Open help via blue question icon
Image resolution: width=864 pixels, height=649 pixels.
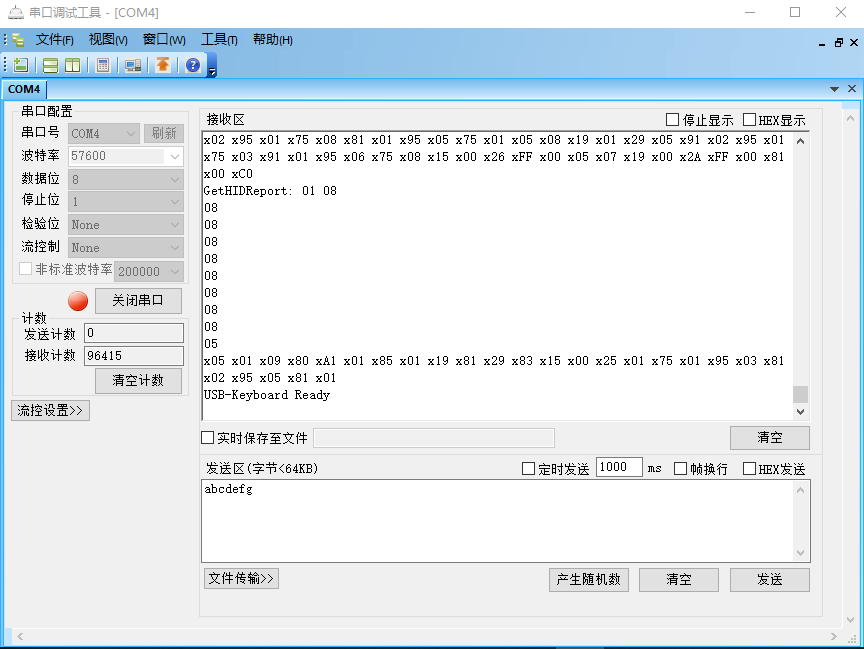click(x=193, y=65)
